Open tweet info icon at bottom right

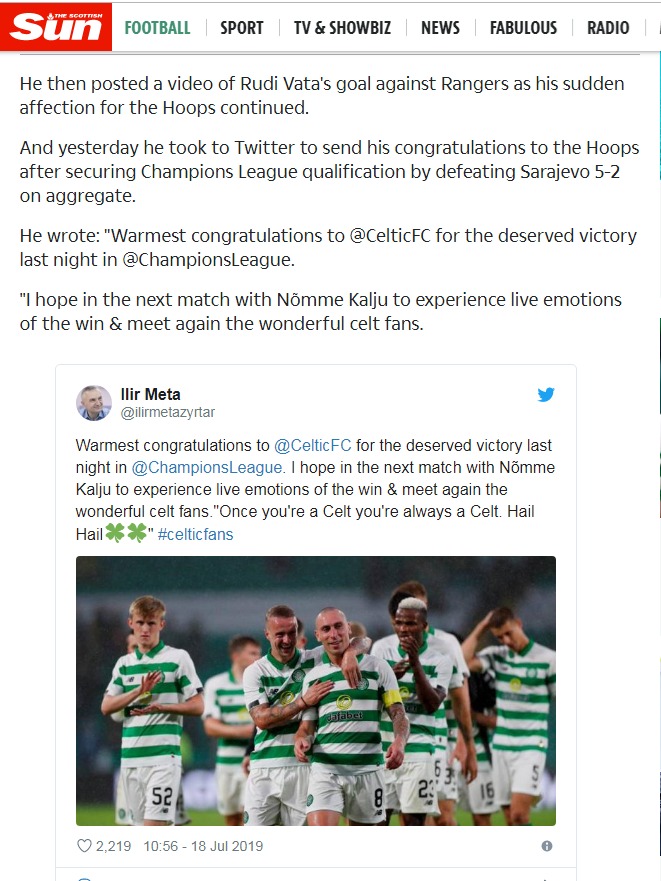[x=546, y=846]
